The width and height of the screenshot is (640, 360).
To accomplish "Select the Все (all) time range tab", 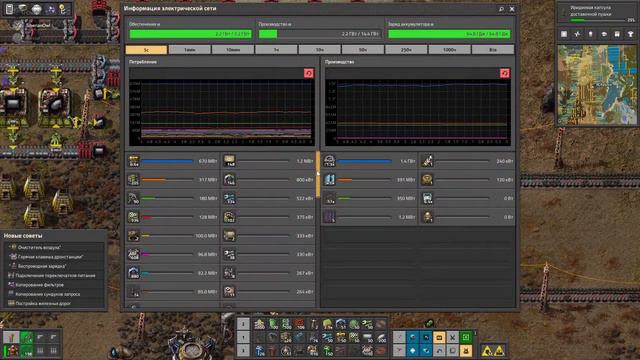I will click(x=493, y=50).
